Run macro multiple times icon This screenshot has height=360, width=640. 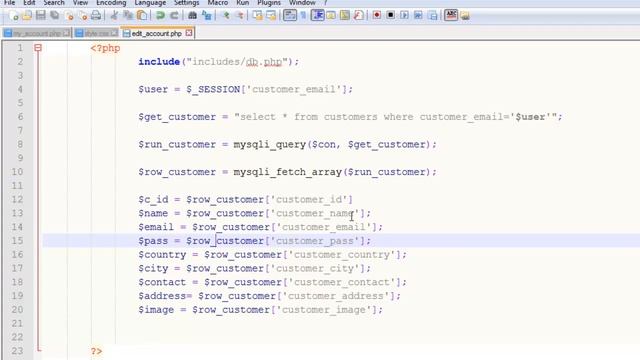pos(418,16)
